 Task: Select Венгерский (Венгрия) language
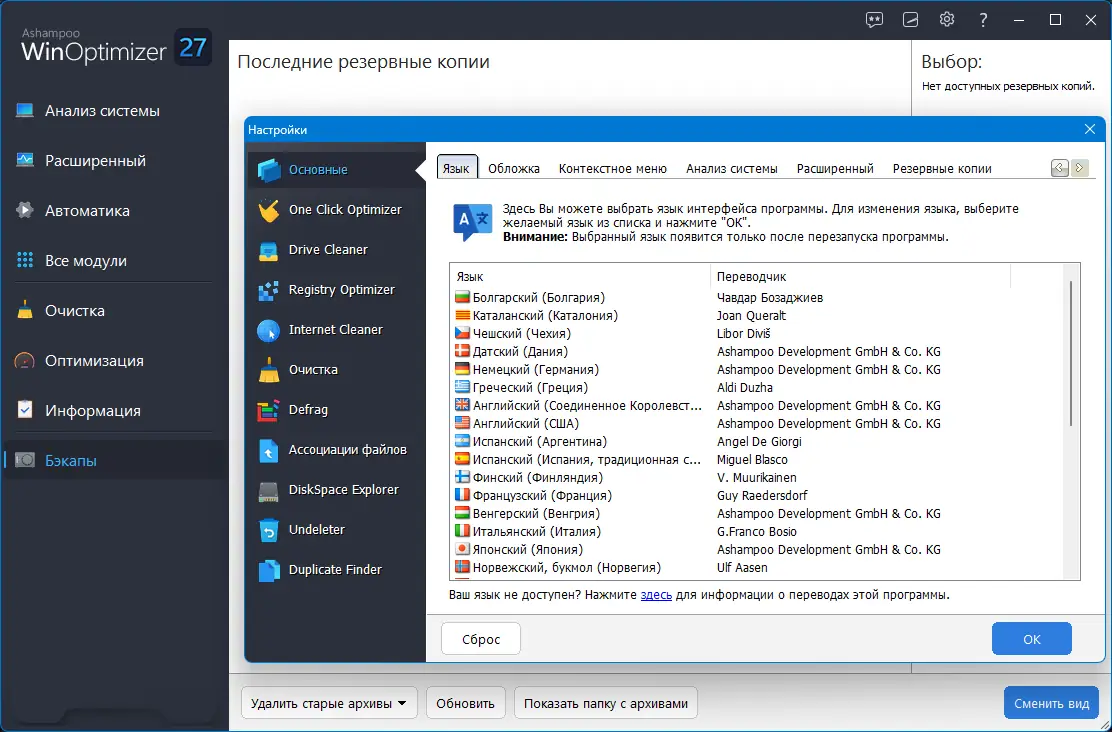pyautogui.click(x=757, y=514)
